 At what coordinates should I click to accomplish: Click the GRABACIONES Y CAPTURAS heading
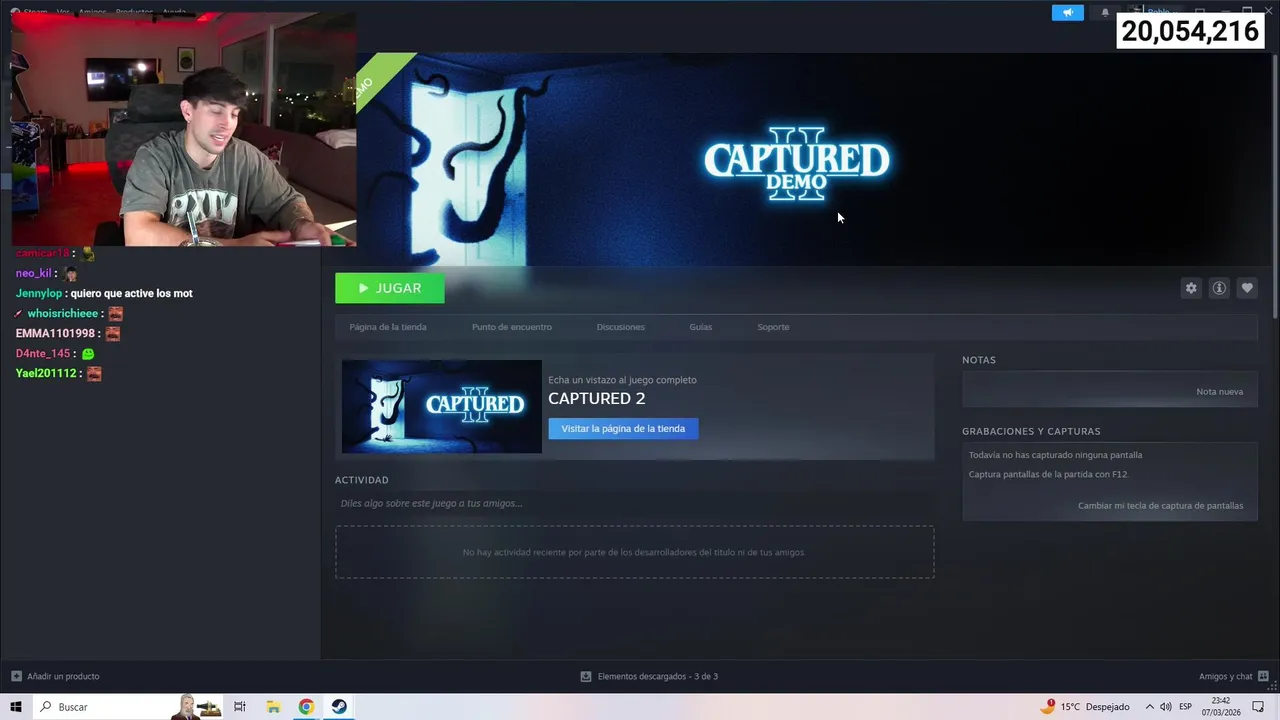pos(1031,431)
